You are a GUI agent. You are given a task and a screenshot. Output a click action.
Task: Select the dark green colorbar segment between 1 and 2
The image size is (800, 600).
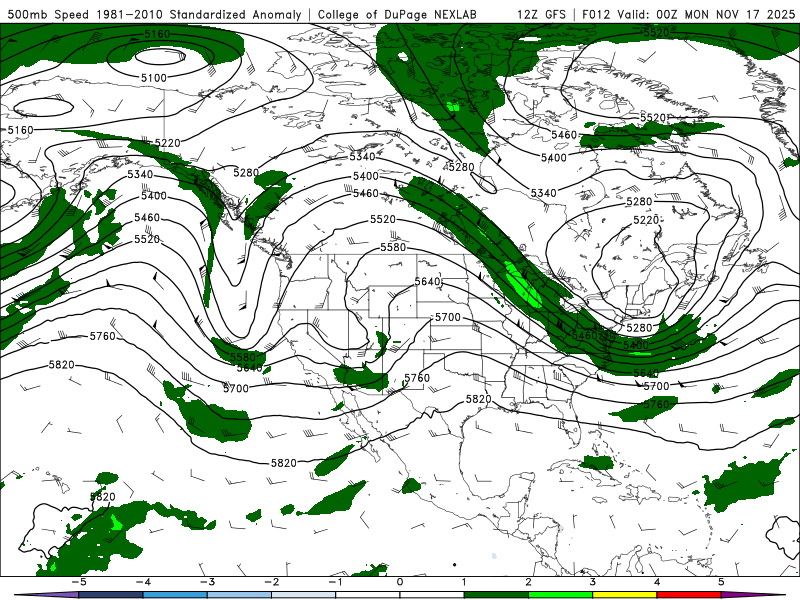click(496, 595)
